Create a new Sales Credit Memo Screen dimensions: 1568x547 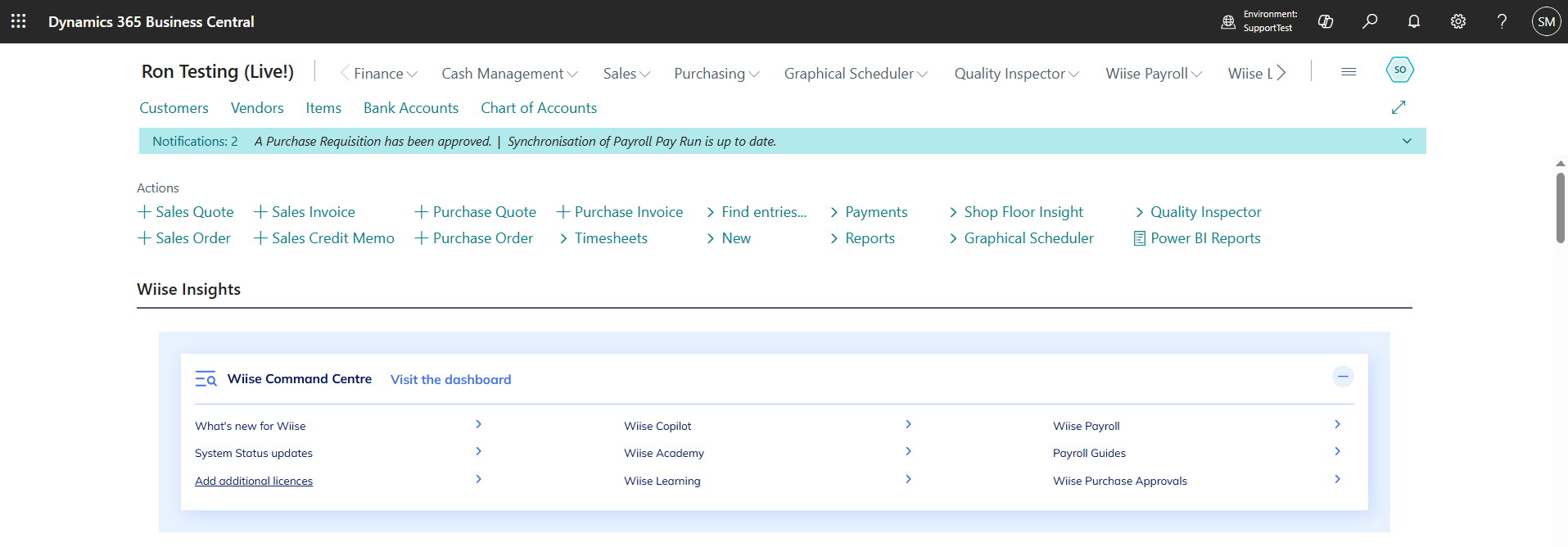tap(324, 238)
